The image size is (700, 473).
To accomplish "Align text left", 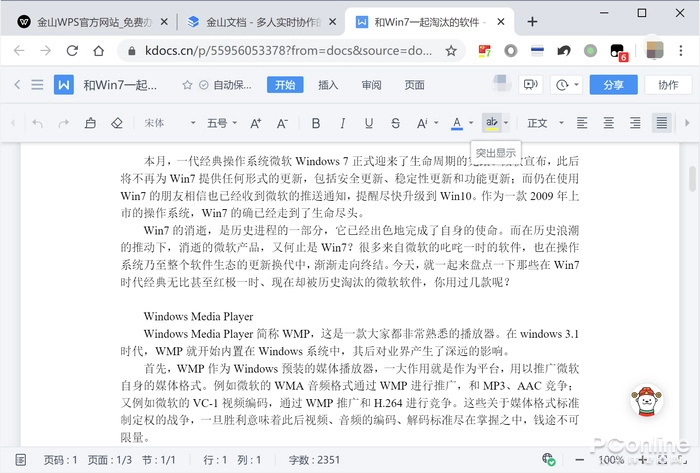I will coord(582,123).
